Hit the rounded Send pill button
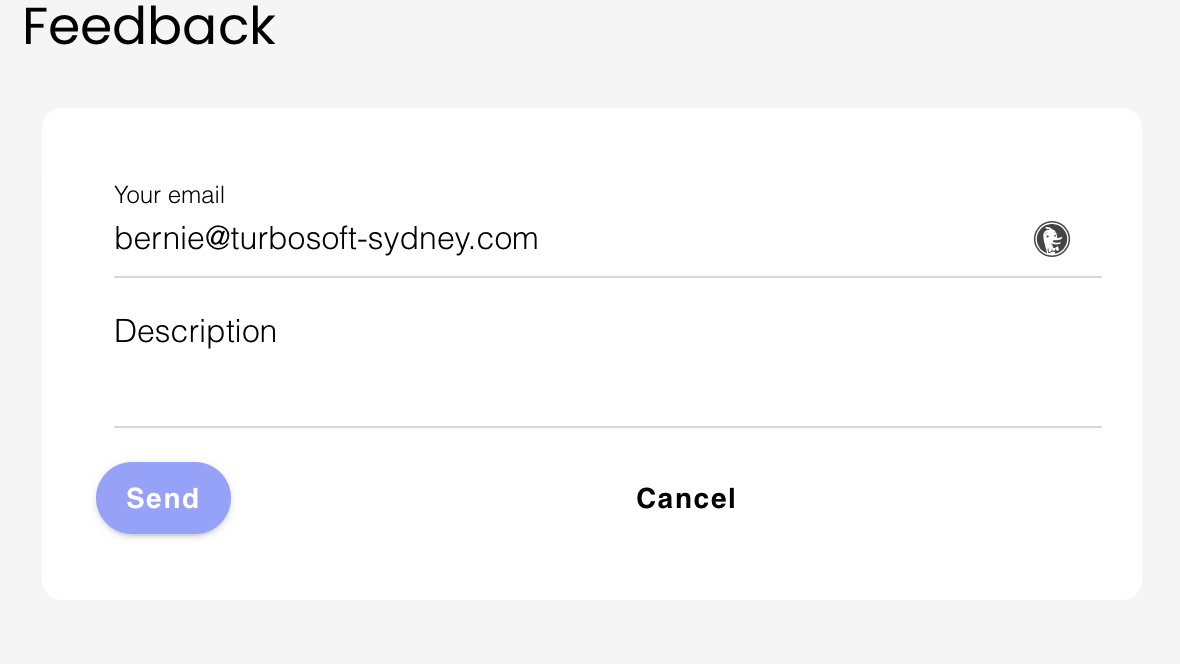The width and height of the screenshot is (1180, 664). (163, 498)
